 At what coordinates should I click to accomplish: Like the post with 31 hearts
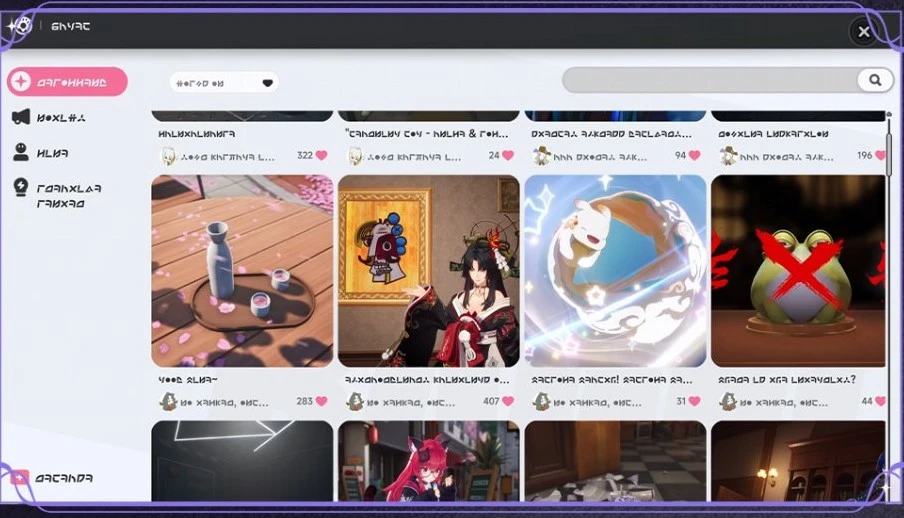pyautogui.click(x=695, y=401)
